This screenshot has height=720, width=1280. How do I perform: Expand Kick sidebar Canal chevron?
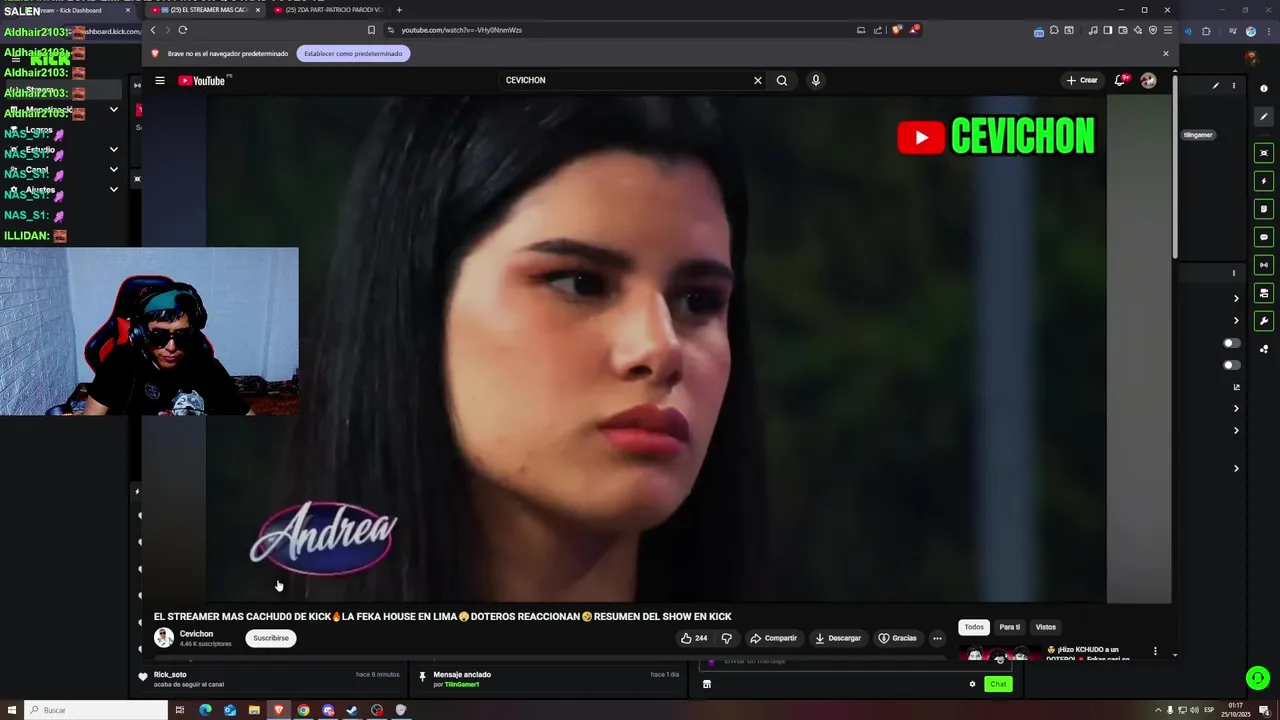[x=113, y=169]
